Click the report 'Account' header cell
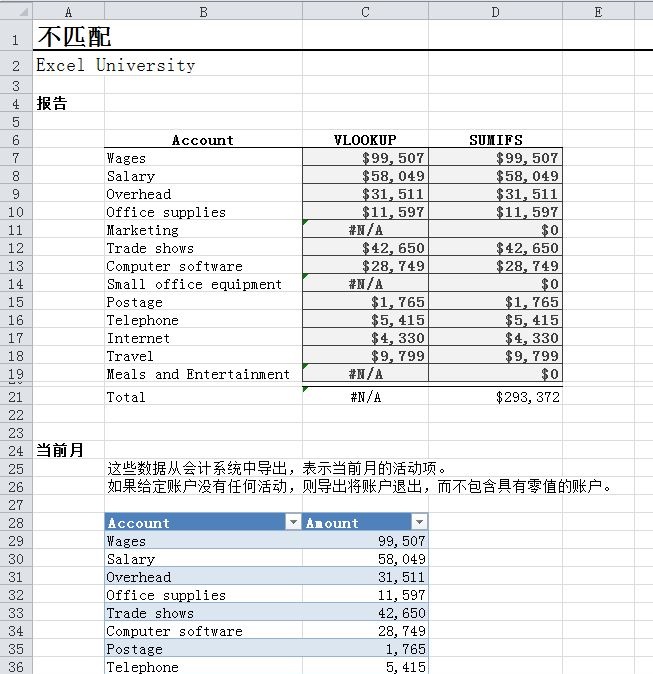This screenshot has height=674, width=653. click(x=203, y=140)
